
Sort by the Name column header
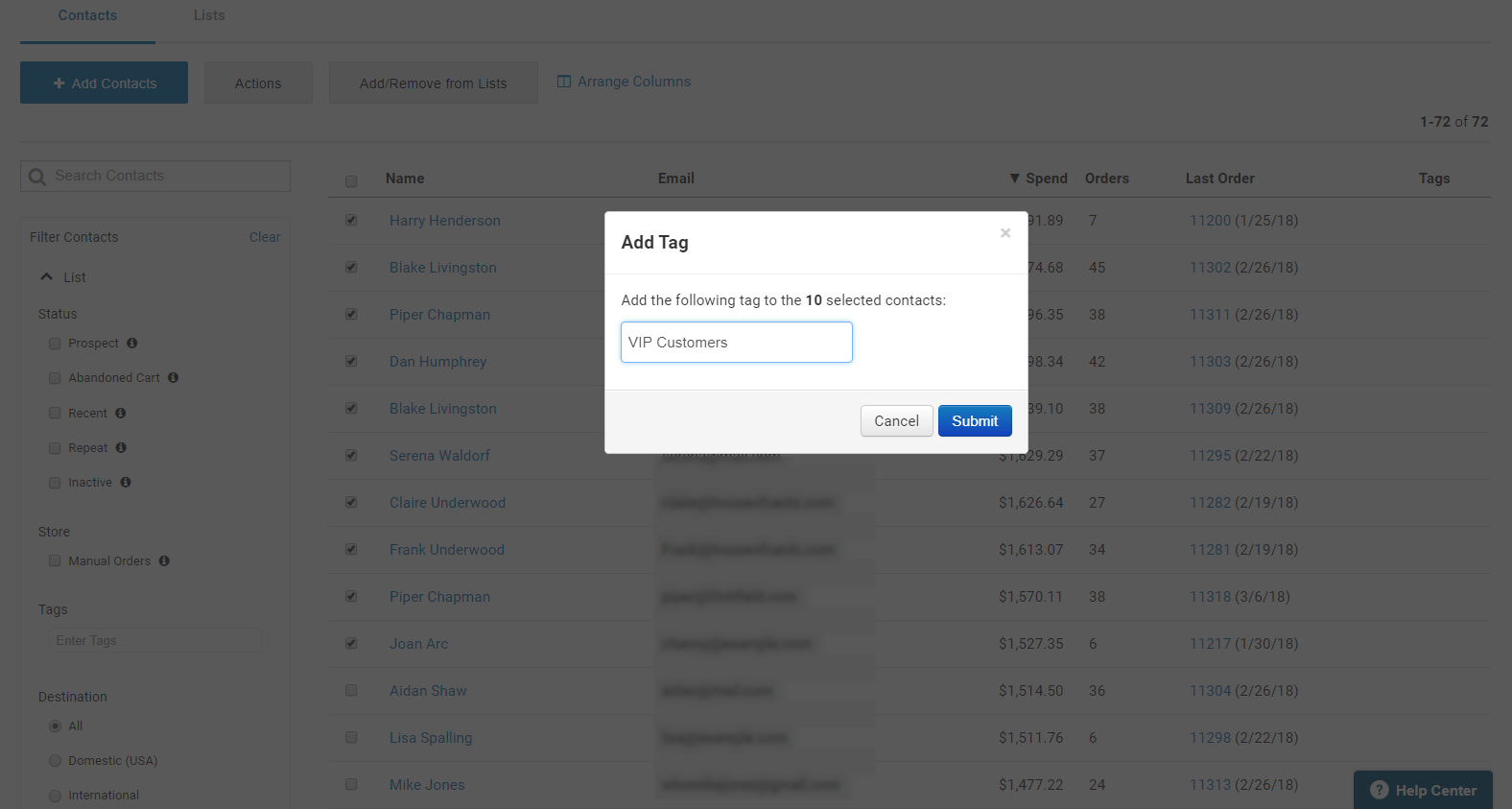tap(405, 178)
